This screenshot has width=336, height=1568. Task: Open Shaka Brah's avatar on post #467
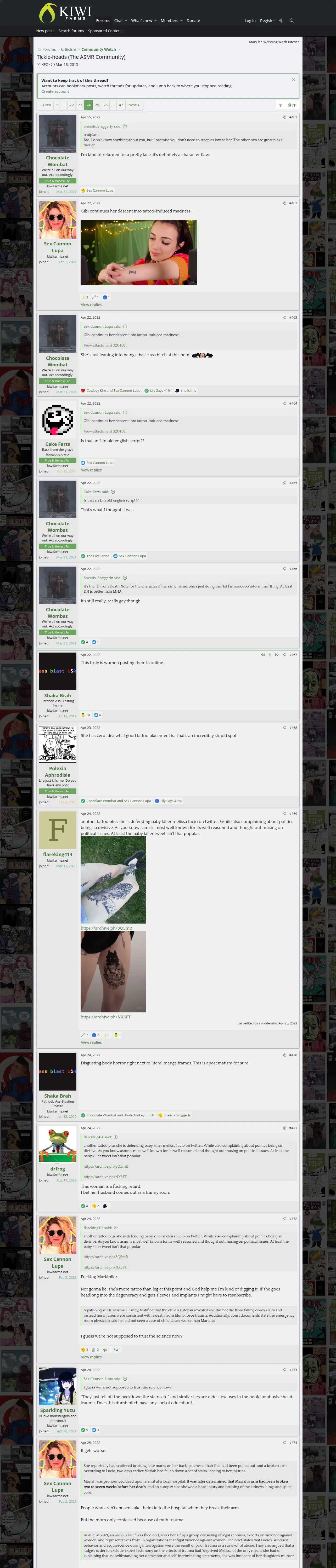(57, 671)
